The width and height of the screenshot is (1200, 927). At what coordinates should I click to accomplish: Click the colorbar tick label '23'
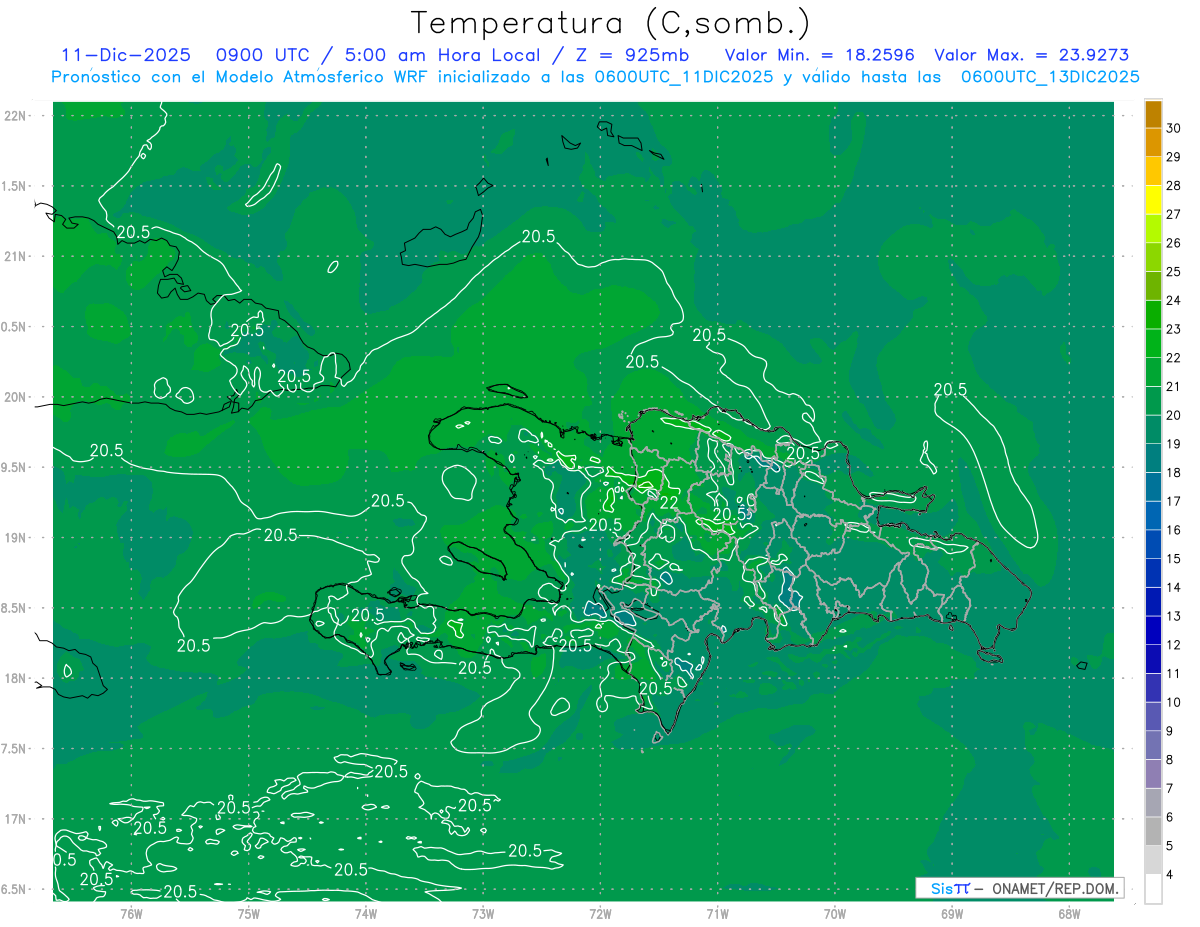coord(1174,329)
